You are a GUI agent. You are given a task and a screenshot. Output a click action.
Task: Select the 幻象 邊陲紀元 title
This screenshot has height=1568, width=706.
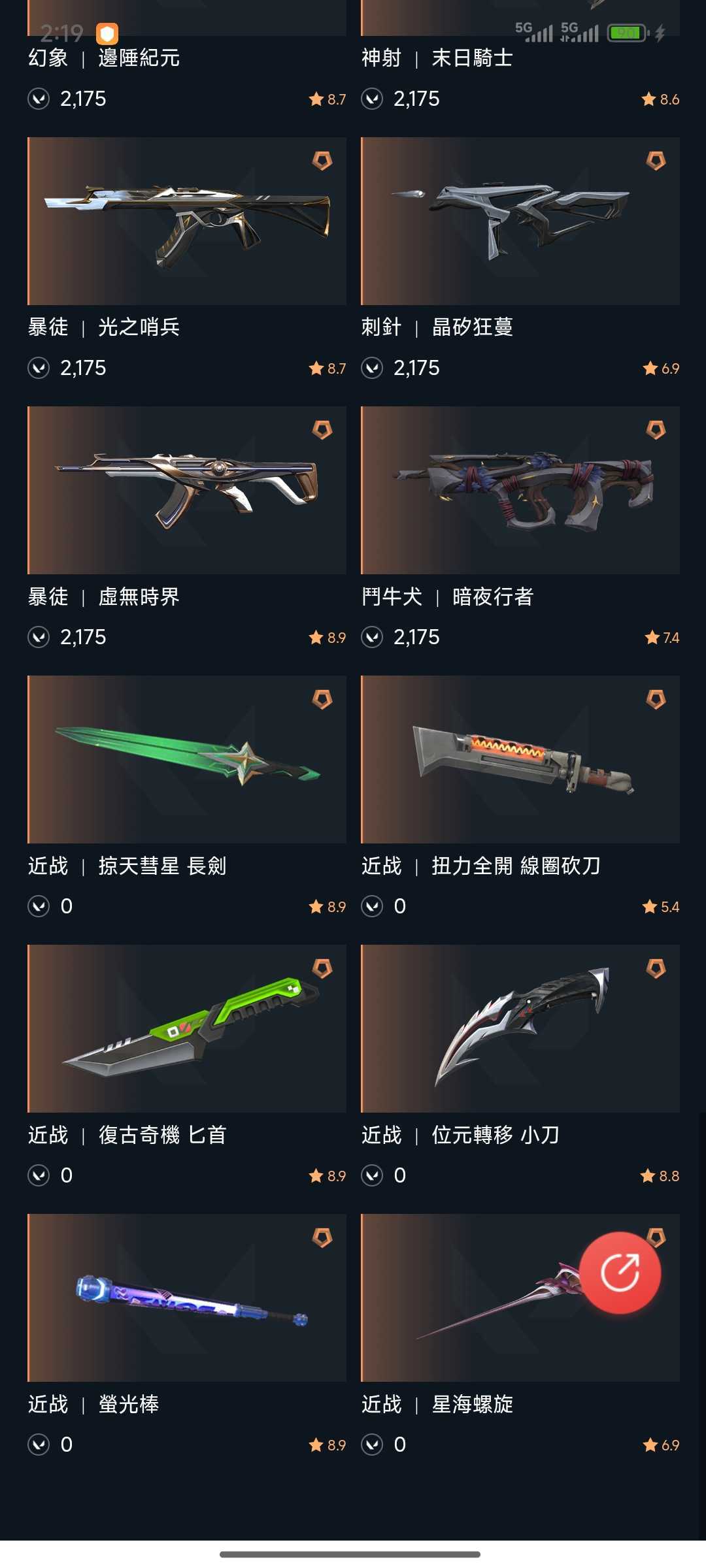click(x=104, y=58)
